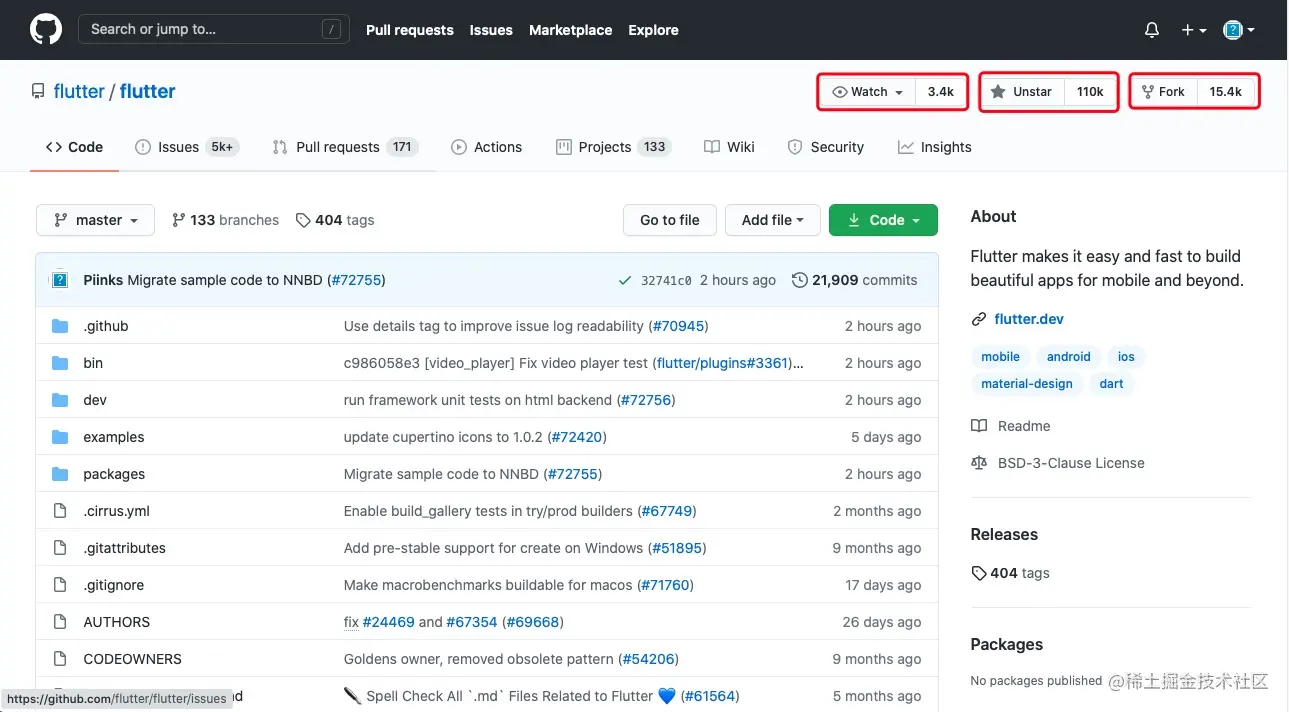Expand the Add file dropdown

773,220
